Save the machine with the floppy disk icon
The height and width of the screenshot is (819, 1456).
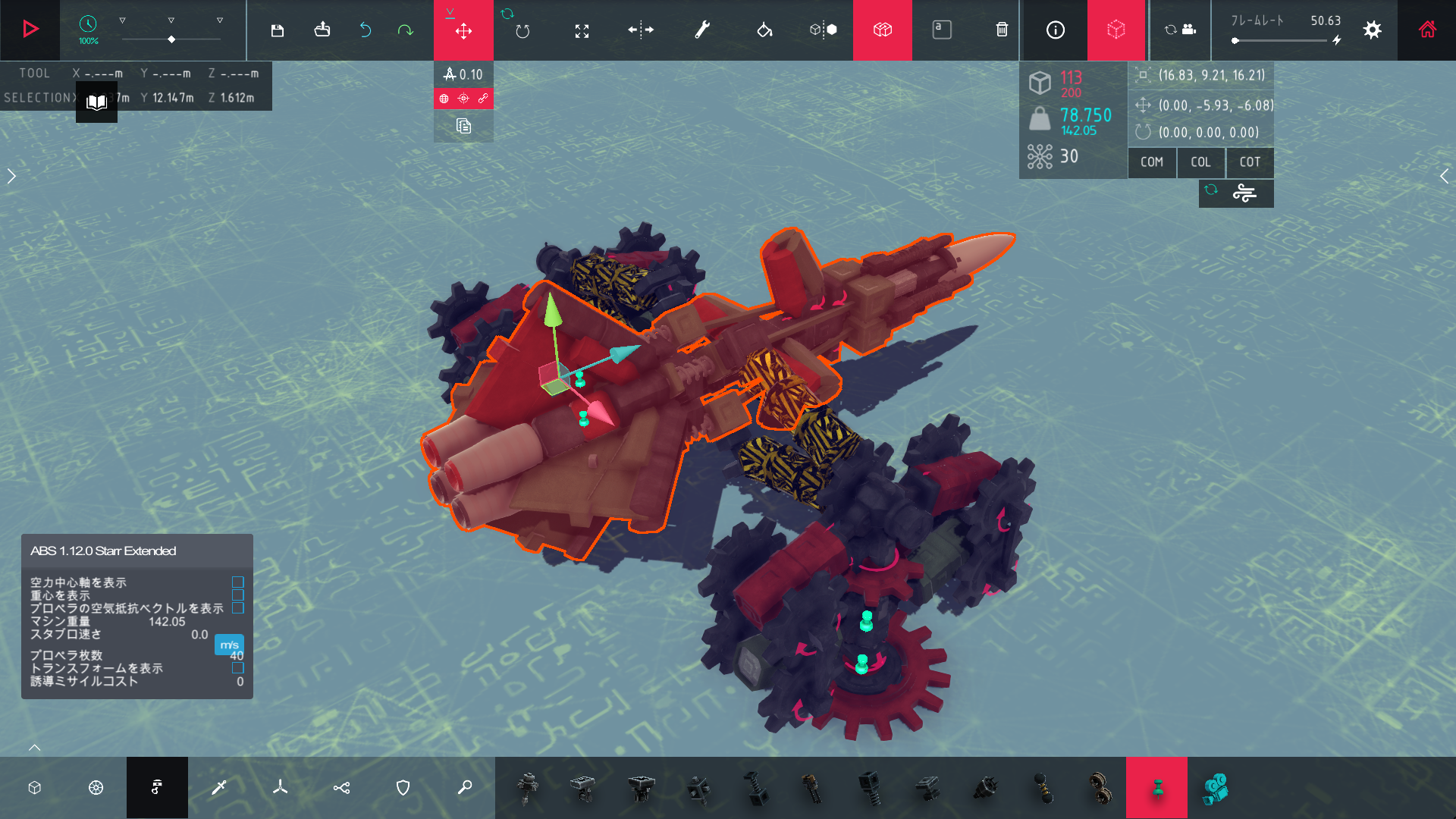(278, 30)
